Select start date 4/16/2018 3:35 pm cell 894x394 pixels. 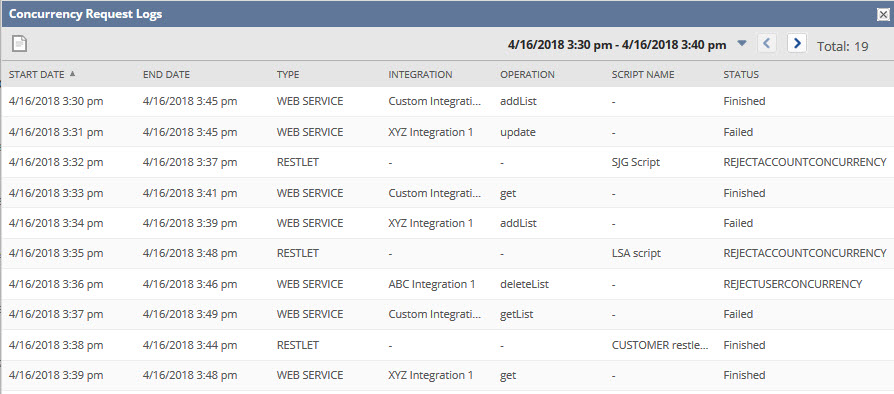(x=56, y=253)
